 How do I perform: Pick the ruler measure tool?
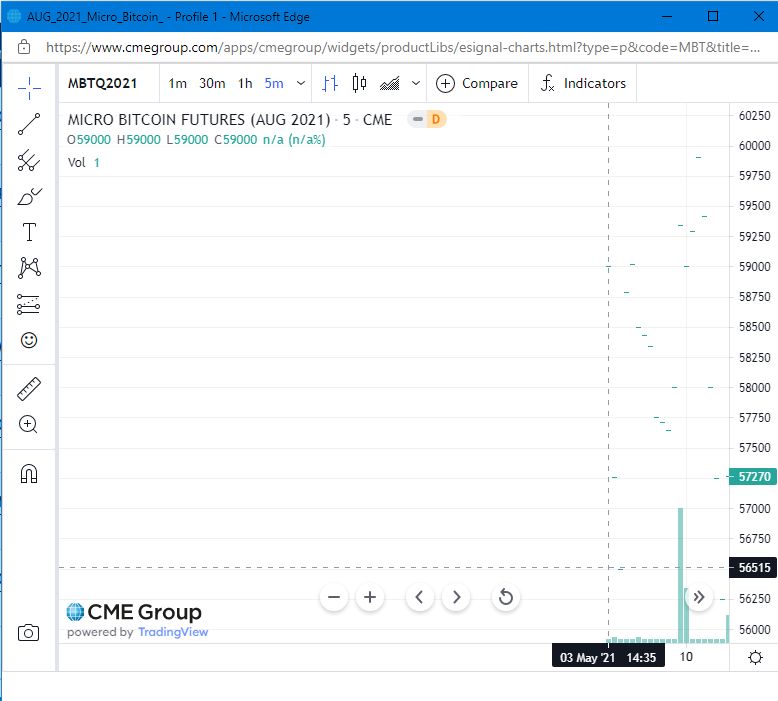pyautogui.click(x=29, y=389)
